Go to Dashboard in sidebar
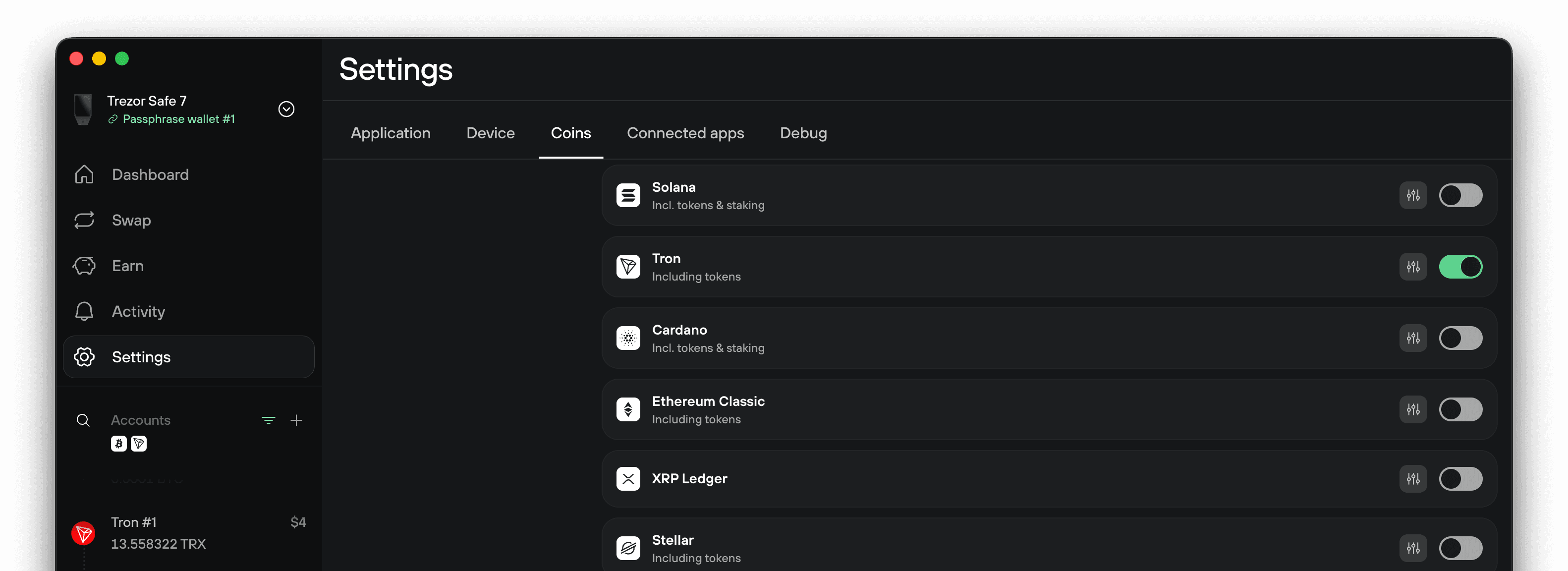 click(x=189, y=174)
